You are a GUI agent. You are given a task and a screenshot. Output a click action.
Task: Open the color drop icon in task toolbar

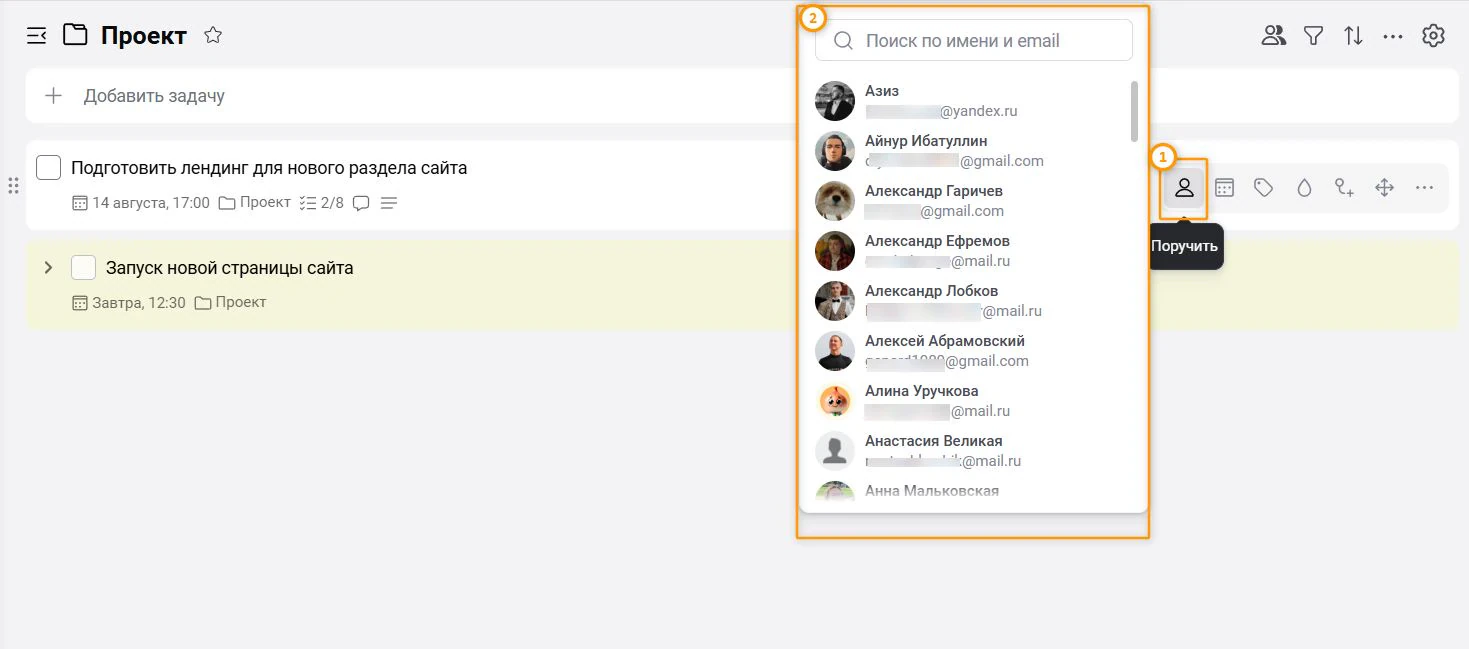pos(1304,188)
